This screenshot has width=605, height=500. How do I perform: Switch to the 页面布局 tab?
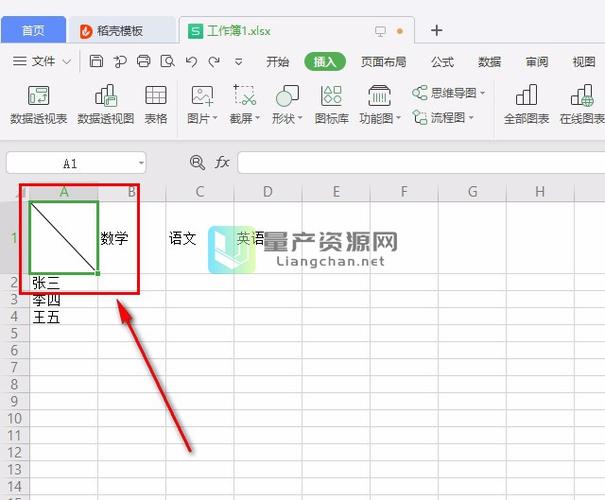[384, 62]
